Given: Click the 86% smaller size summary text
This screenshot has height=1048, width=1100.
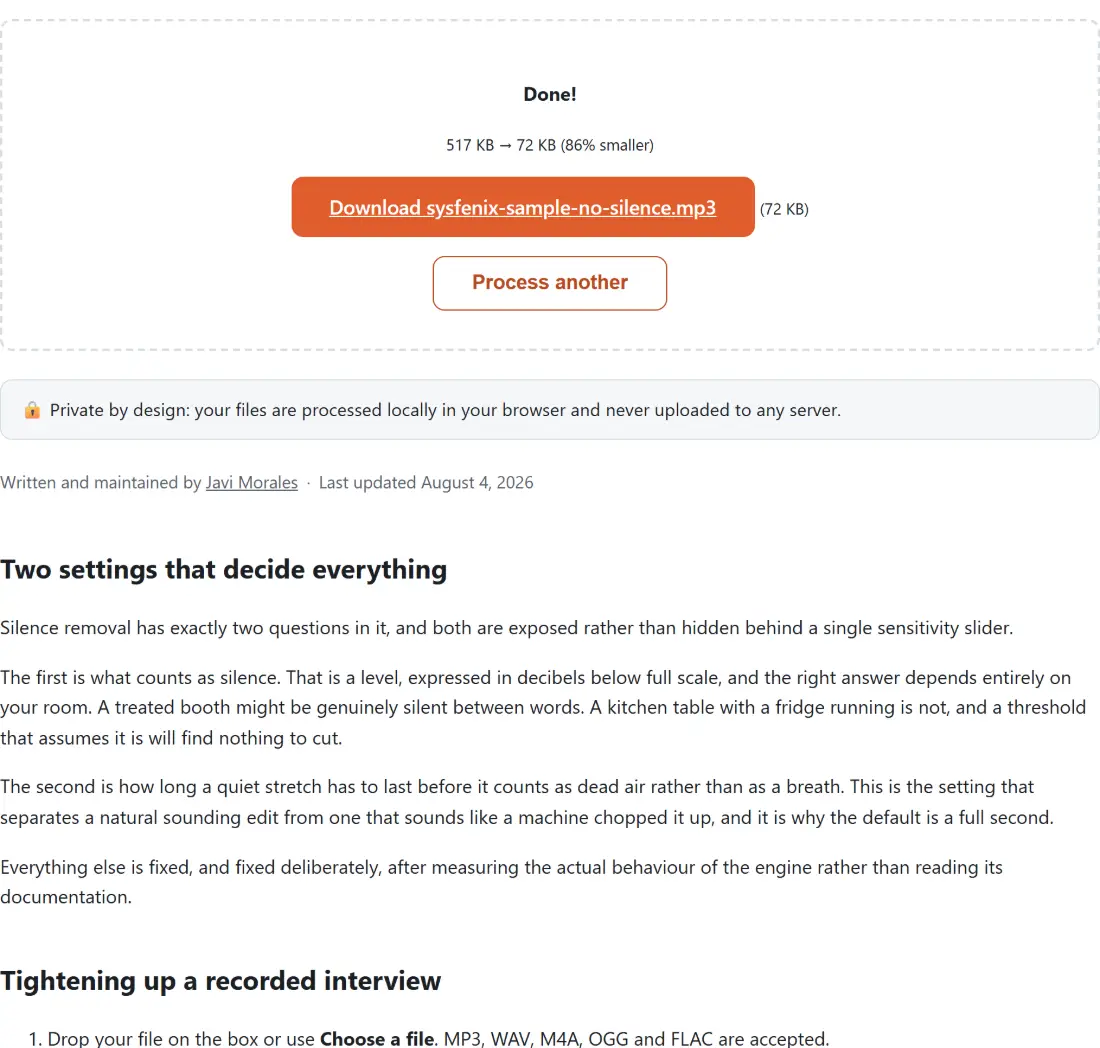Looking at the screenshot, I should tap(607, 145).
